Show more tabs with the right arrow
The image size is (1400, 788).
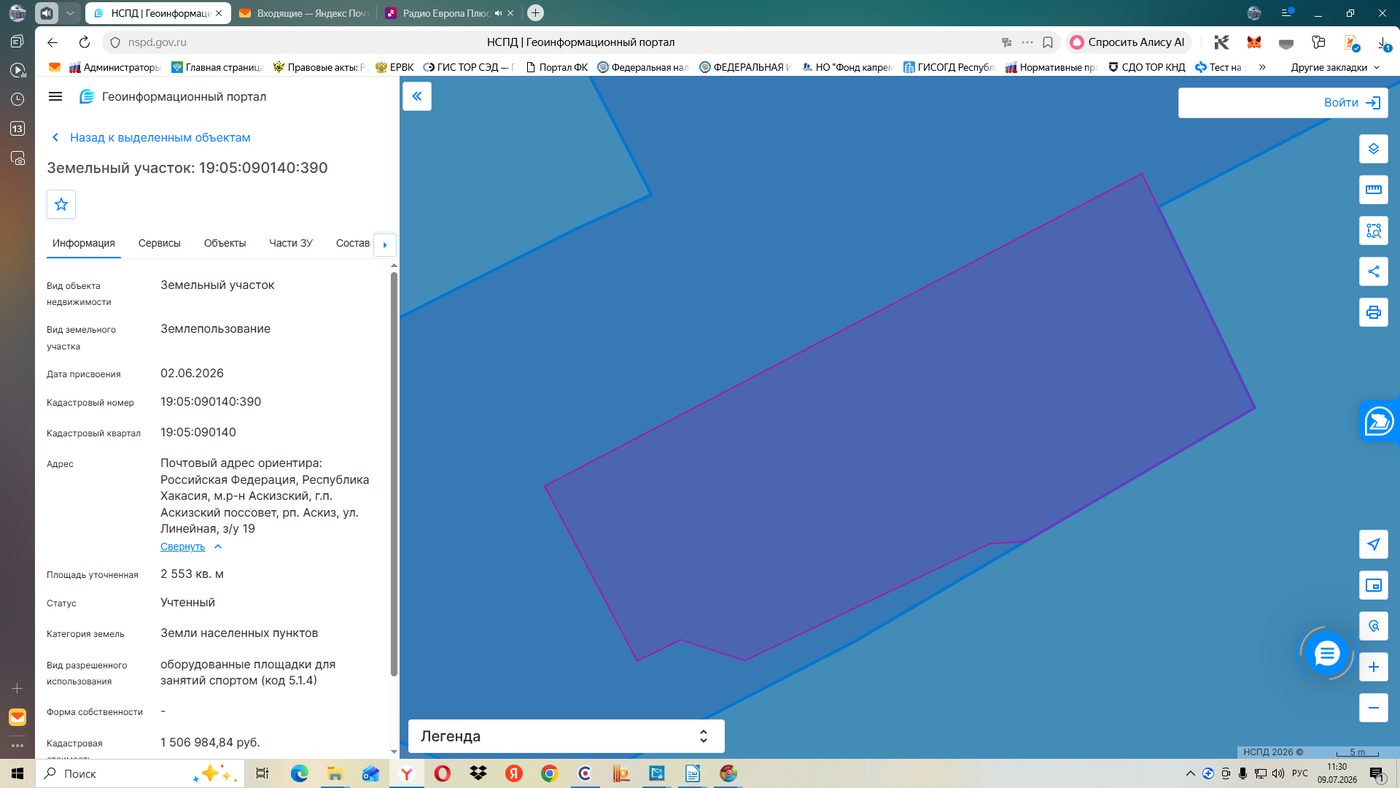point(385,245)
